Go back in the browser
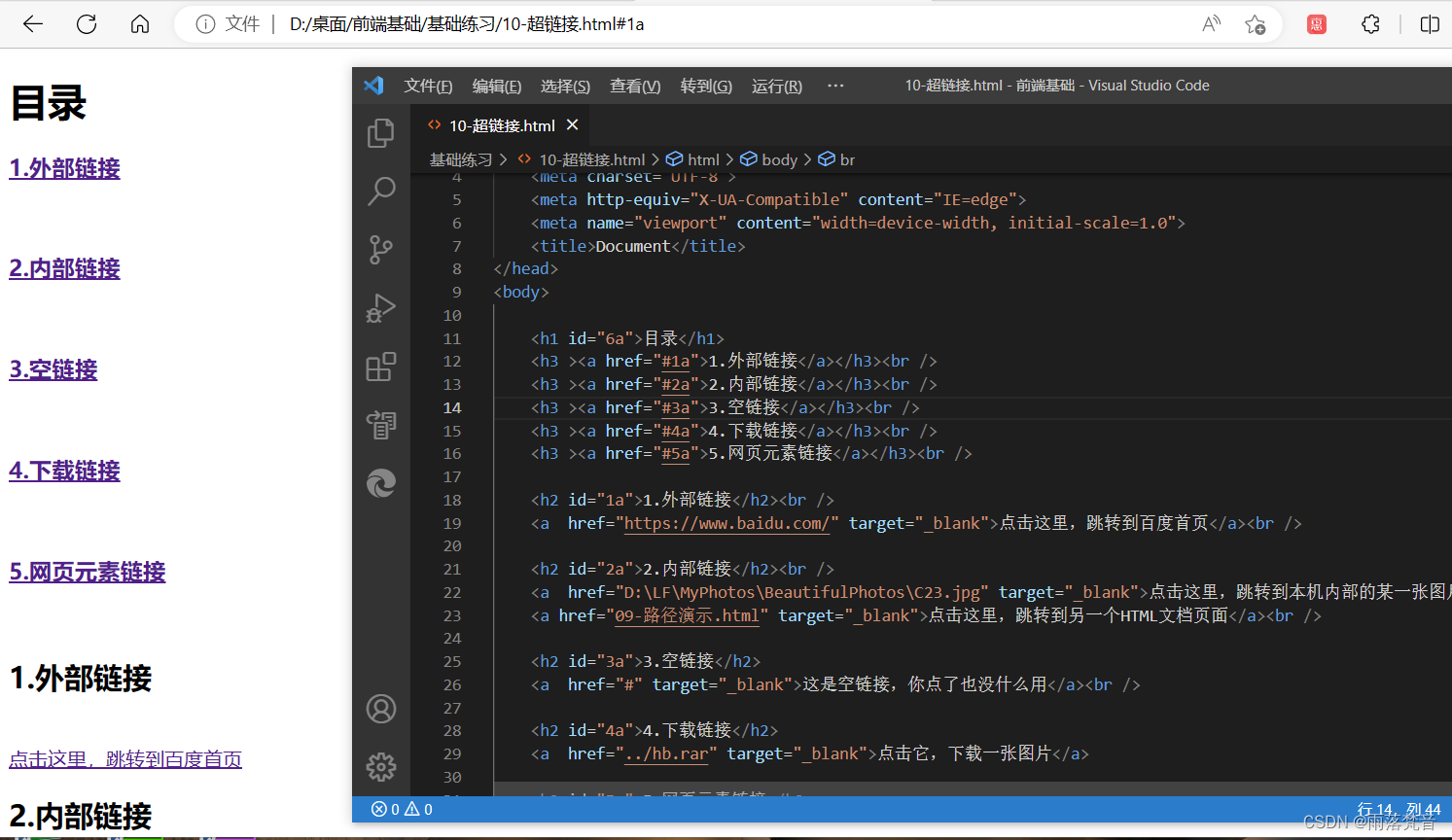 point(33,24)
